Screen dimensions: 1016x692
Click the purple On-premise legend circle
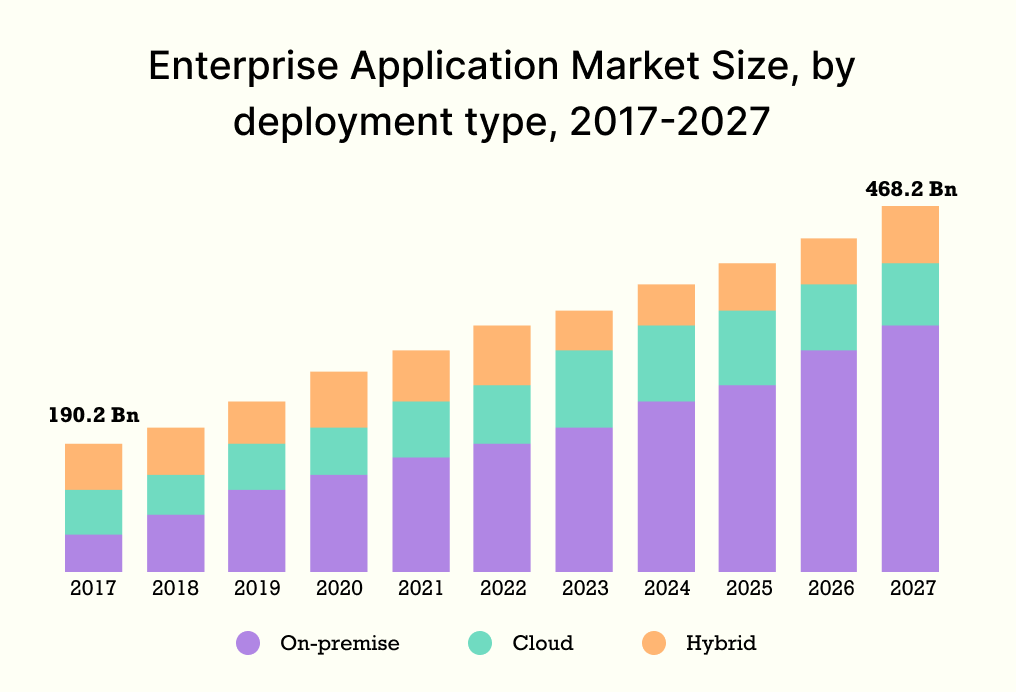248,643
